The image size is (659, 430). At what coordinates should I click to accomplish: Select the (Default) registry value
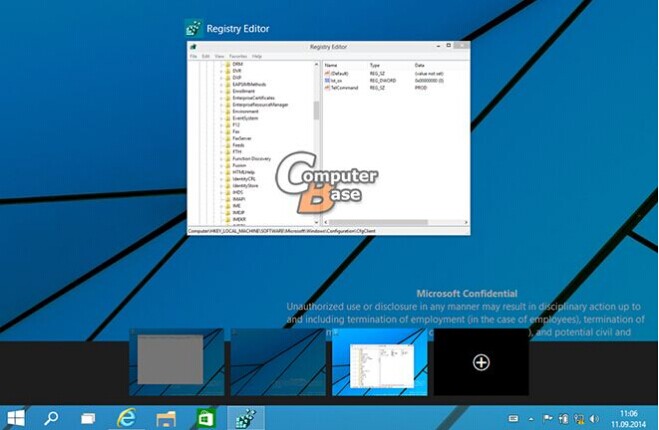click(x=340, y=74)
